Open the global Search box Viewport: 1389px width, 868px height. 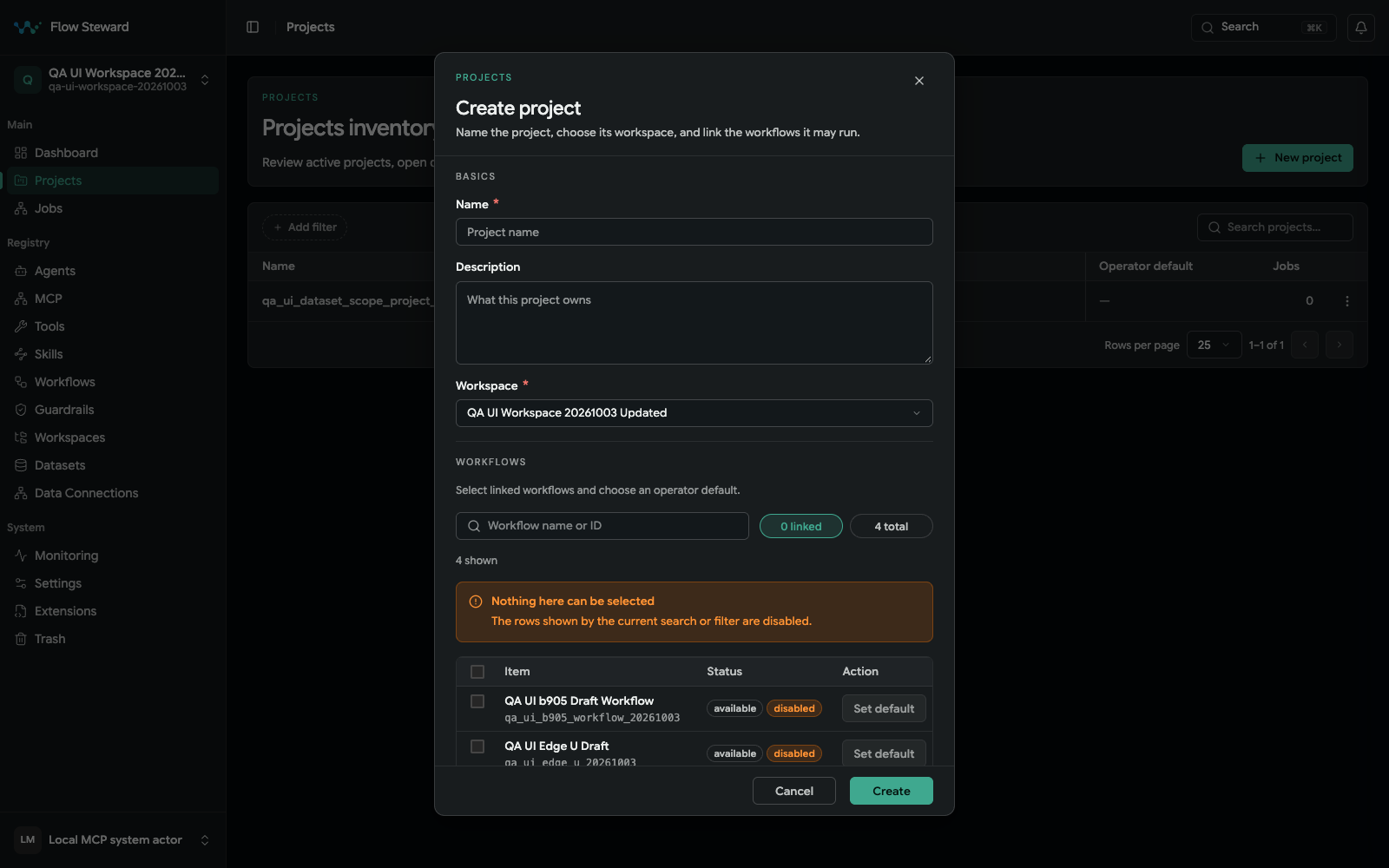tap(1264, 27)
